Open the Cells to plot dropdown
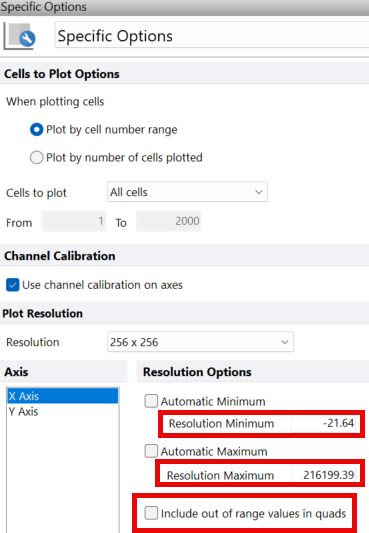 point(187,192)
